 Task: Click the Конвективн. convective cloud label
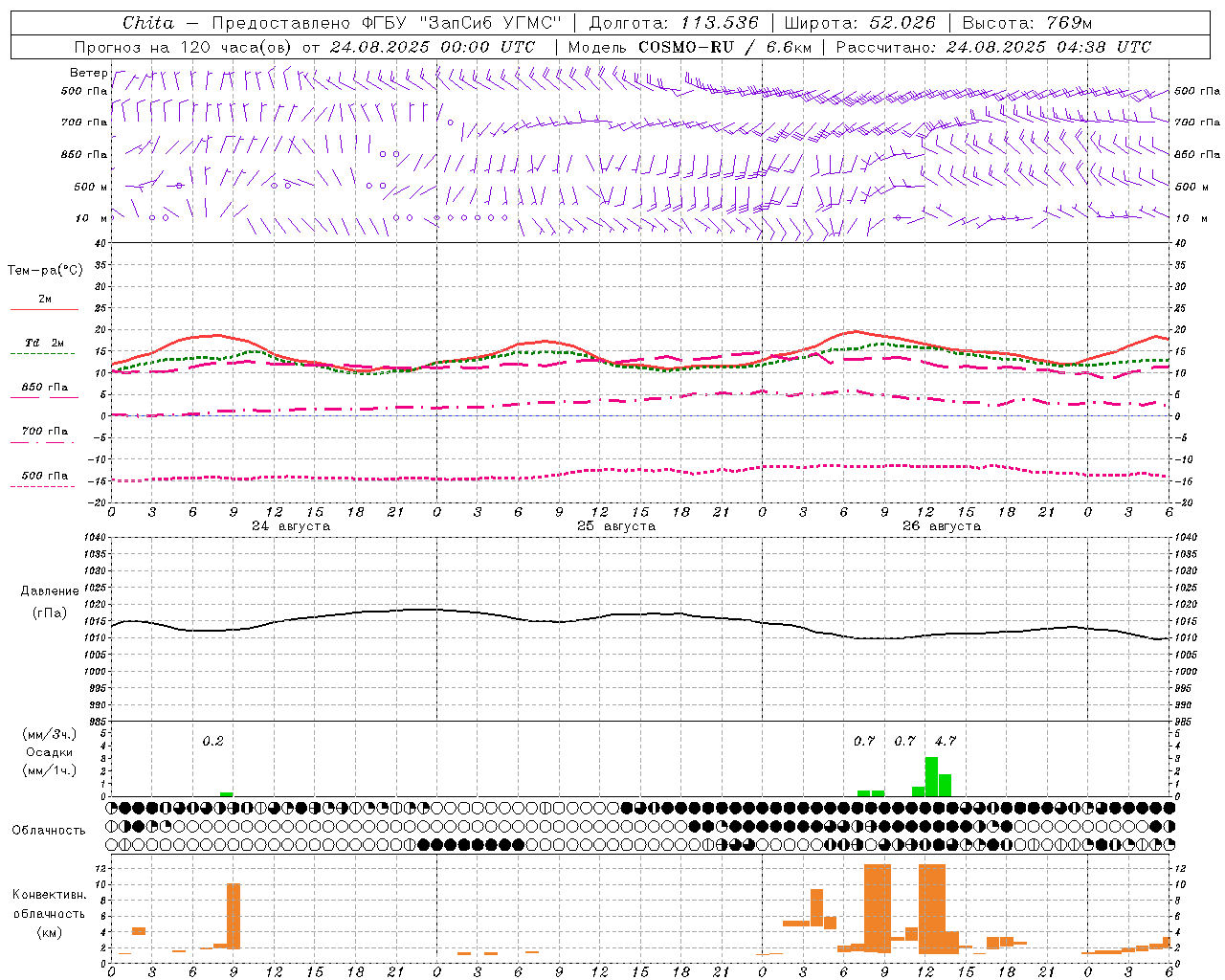pos(49,895)
